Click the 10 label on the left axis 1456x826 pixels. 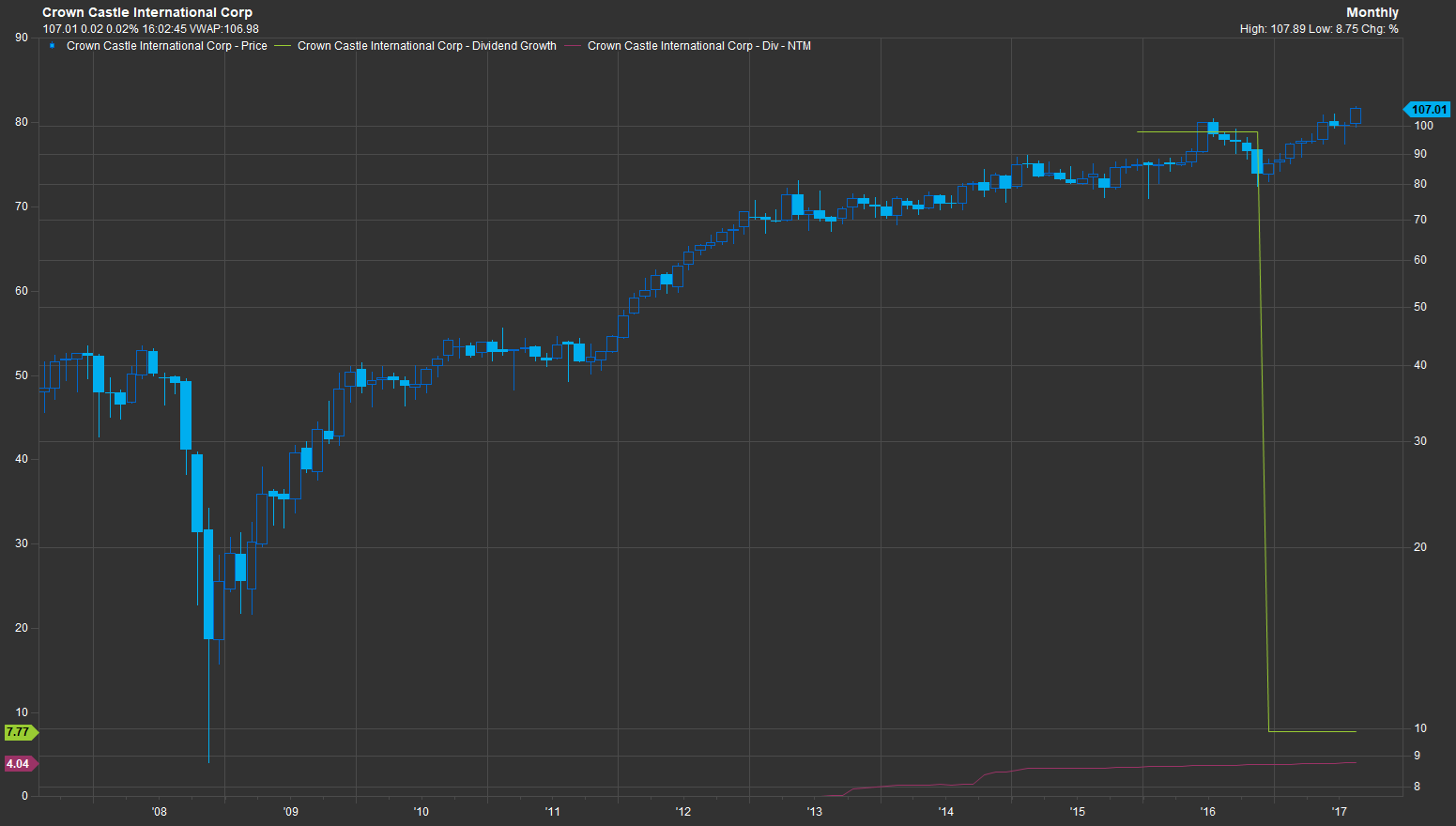[x=22, y=712]
